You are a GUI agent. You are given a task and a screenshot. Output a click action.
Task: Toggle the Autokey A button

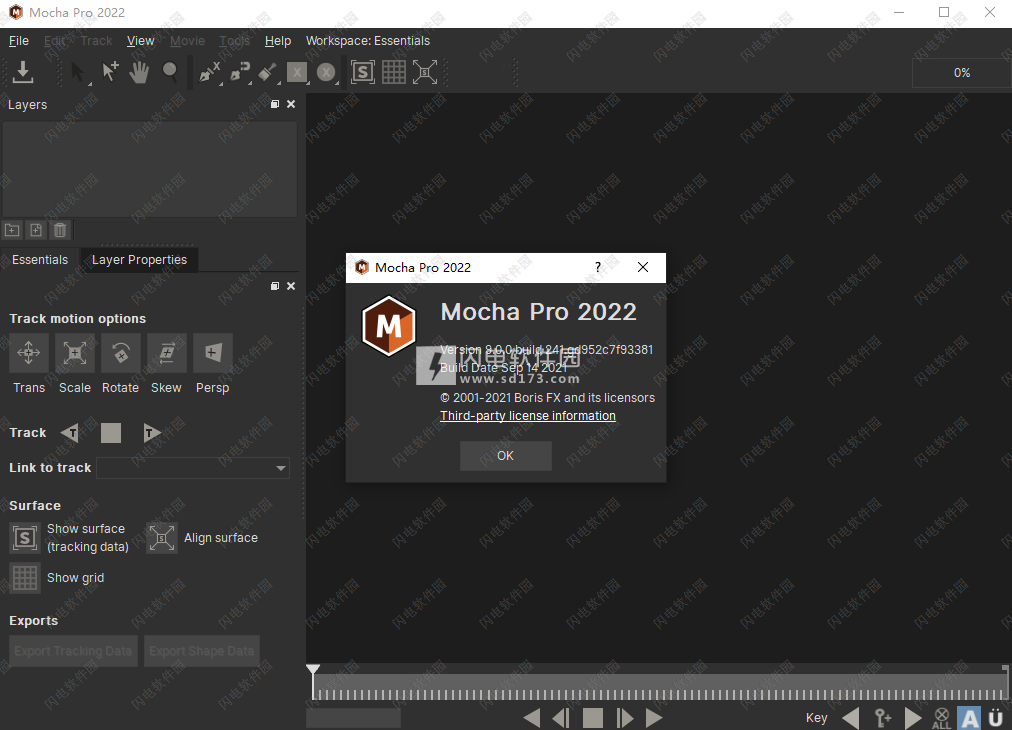(970, 718)
